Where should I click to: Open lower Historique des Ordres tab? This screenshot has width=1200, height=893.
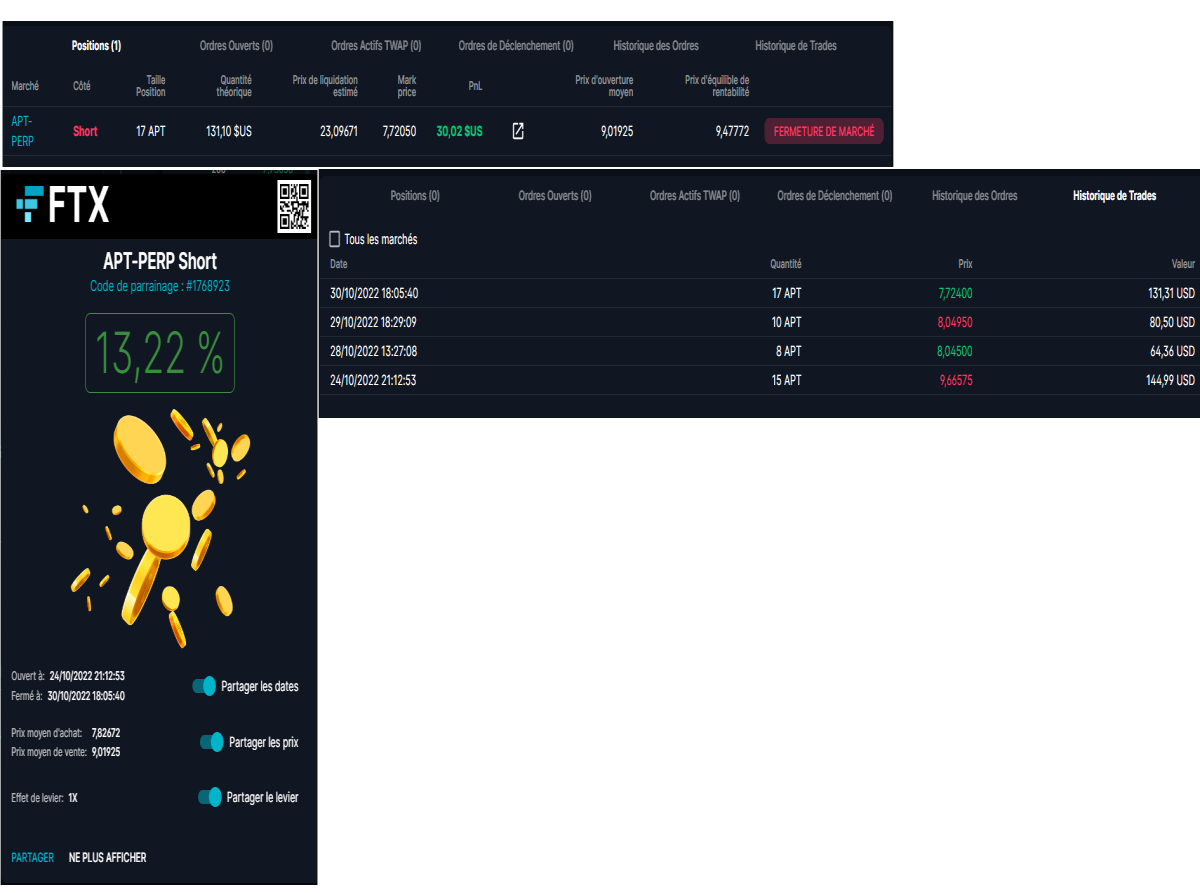[974, 196]
